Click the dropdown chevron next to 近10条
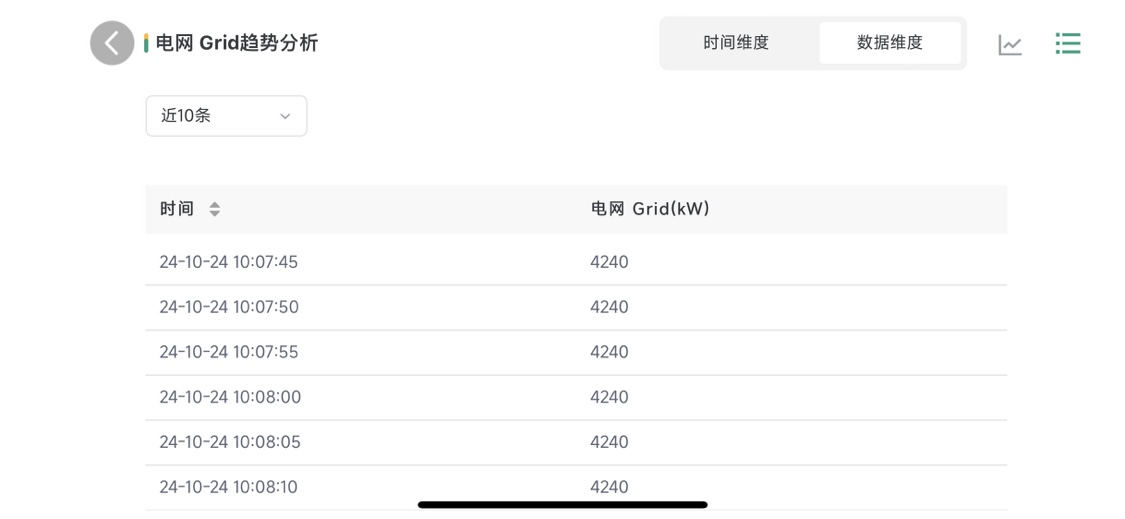Viewport: 1125px width, 519px height. click(285, 117)
